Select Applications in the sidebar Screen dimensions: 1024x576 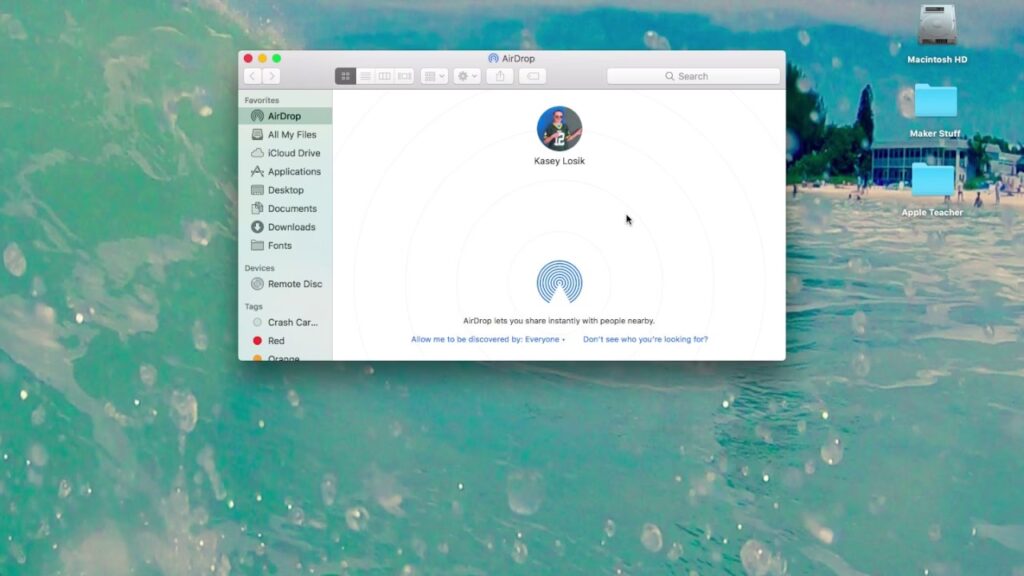pyautogui.click(x=293, y=172)
